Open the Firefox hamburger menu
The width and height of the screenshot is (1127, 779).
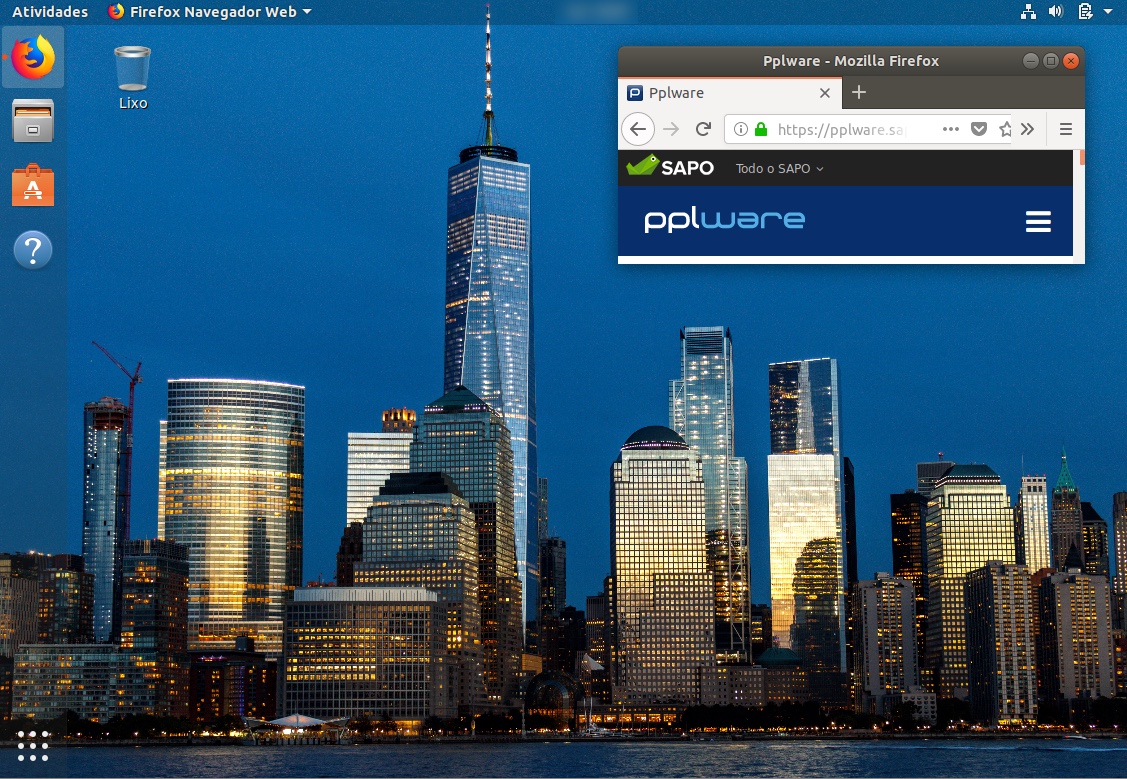1066,129
